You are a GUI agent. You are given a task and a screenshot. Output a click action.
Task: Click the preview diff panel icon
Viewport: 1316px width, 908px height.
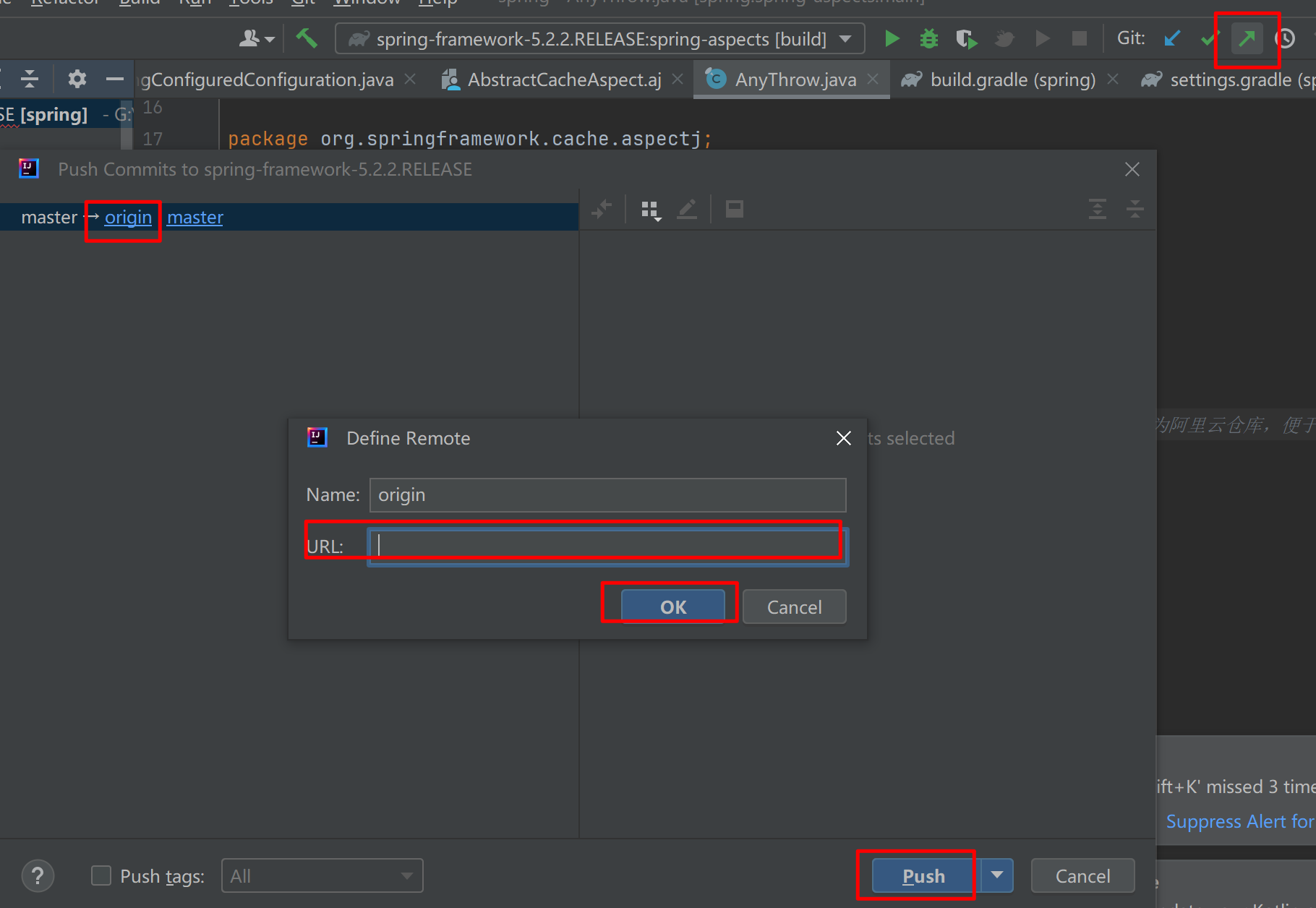click(x=735, y=210)
